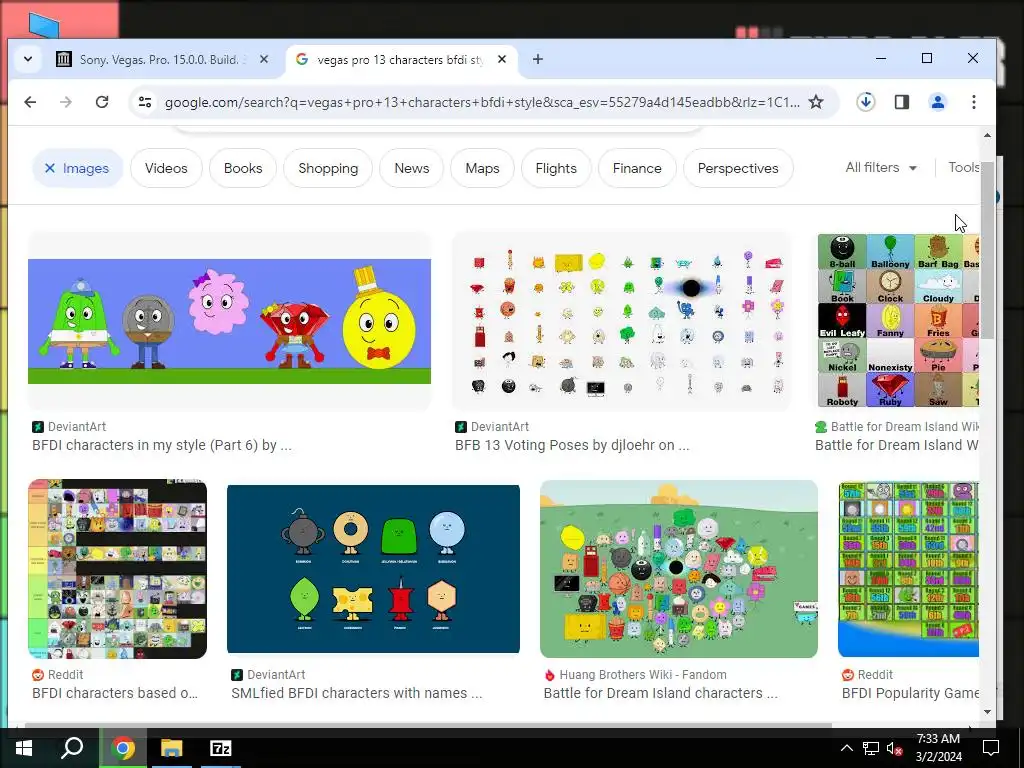Open BFDI Popularity Game image
This screenshot has height=768, width=1024.
[x=908, y=569]
